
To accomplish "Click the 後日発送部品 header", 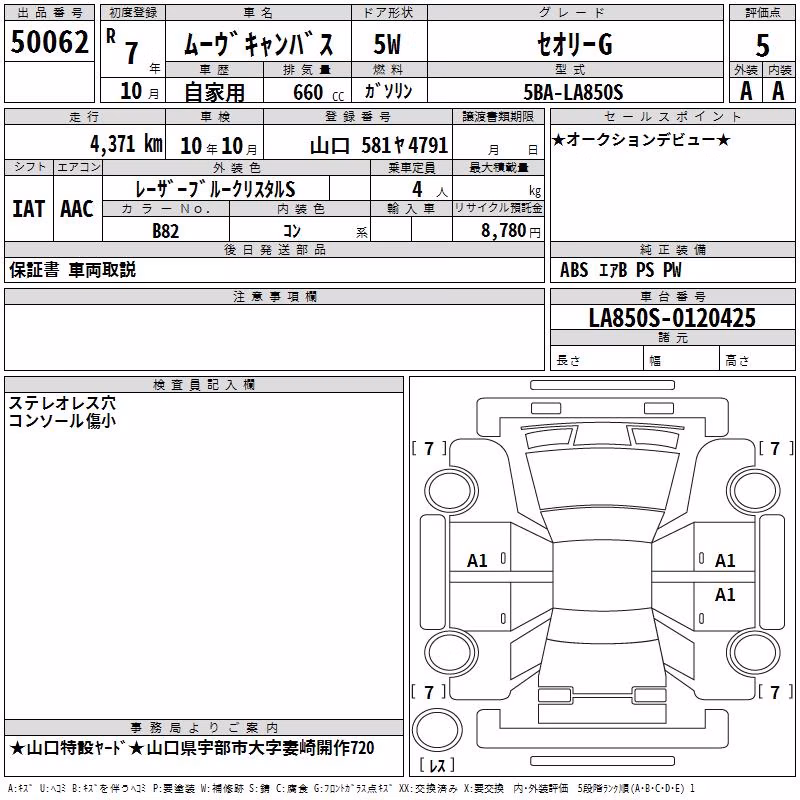I will pos(274,249).
